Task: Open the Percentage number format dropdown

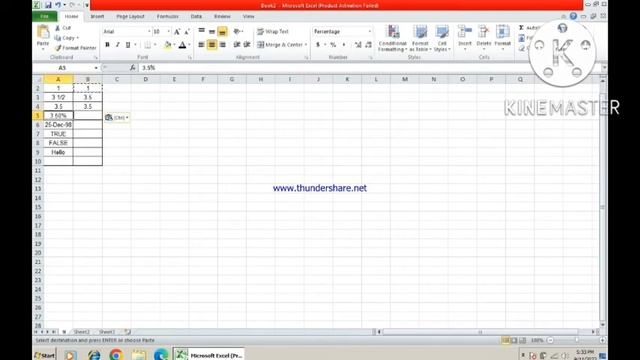Action: 370,31
